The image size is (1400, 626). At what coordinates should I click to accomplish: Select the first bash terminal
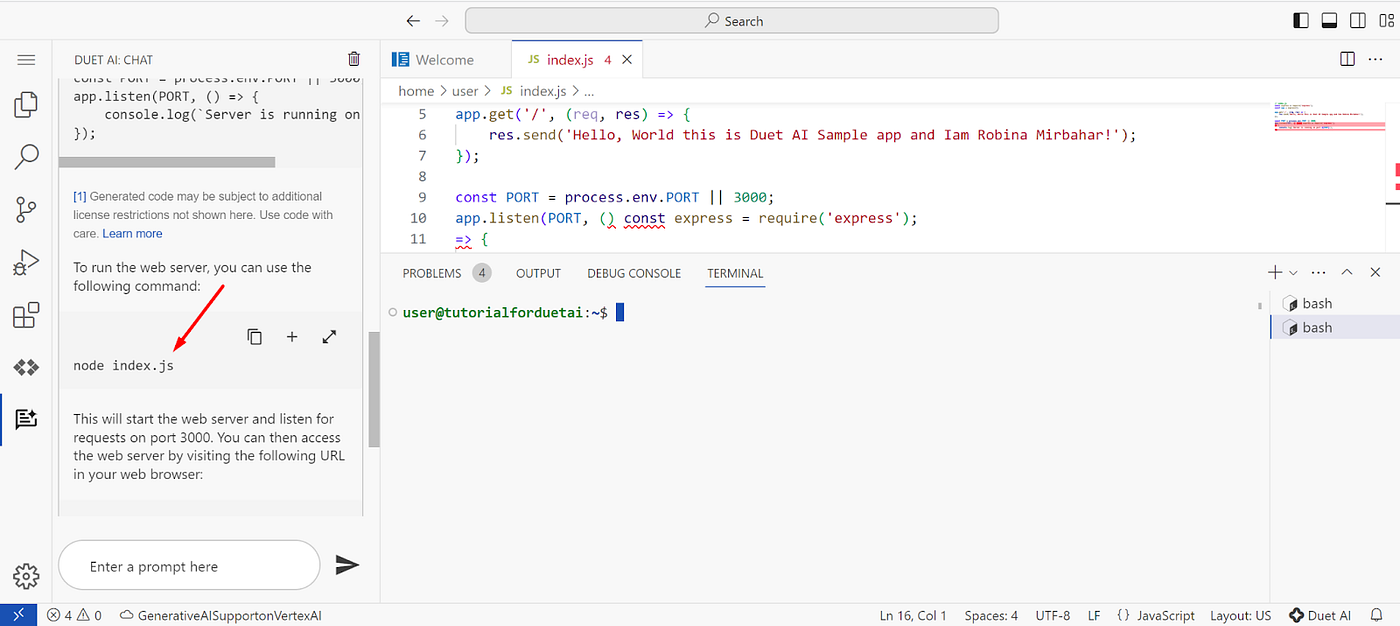pyautogui.click(x=1335, y=303)
